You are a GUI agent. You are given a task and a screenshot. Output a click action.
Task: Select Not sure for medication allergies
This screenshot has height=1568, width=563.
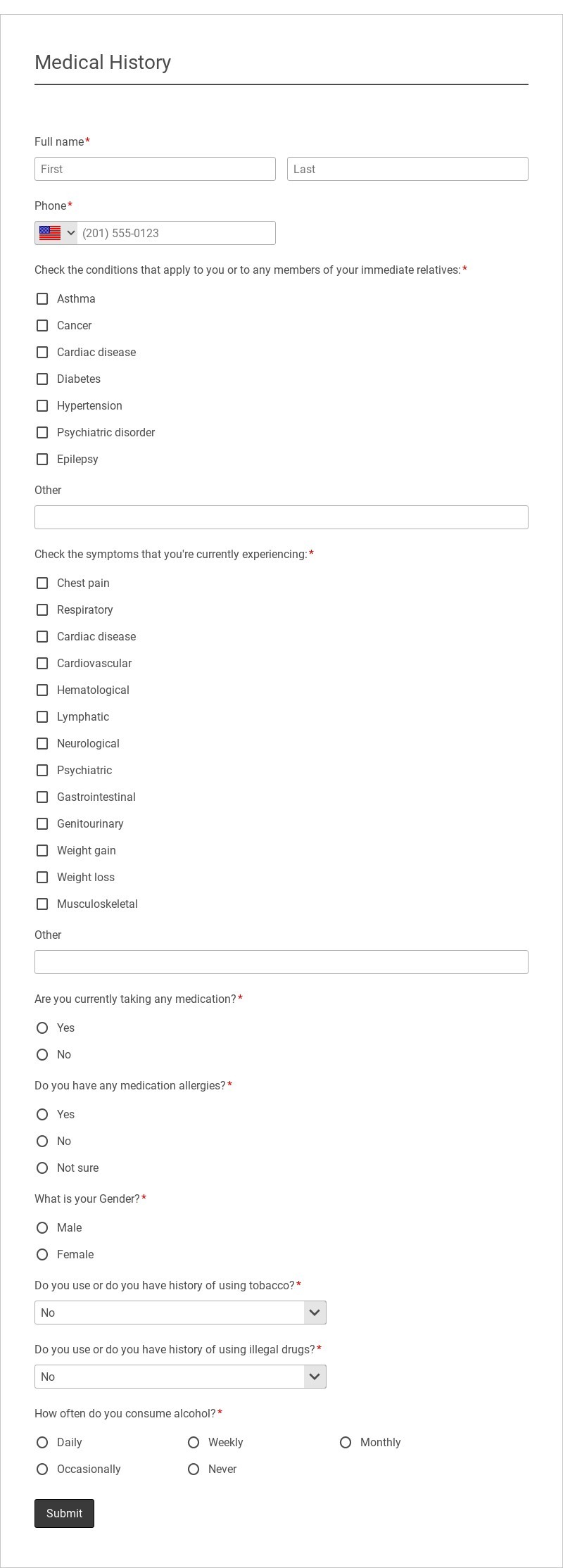(x=42, y=1168)
